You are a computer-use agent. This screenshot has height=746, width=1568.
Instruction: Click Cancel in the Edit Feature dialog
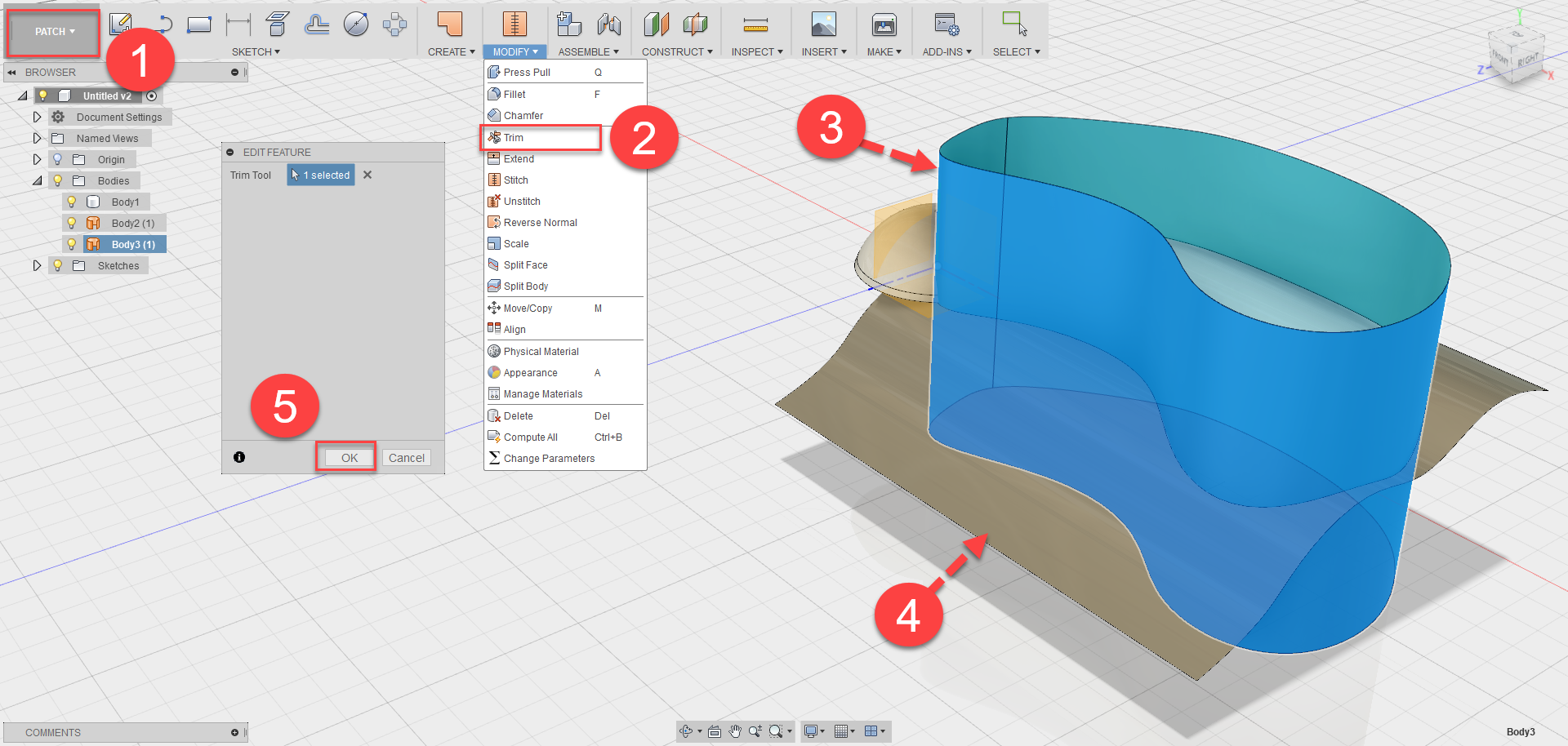pos(406,457)
